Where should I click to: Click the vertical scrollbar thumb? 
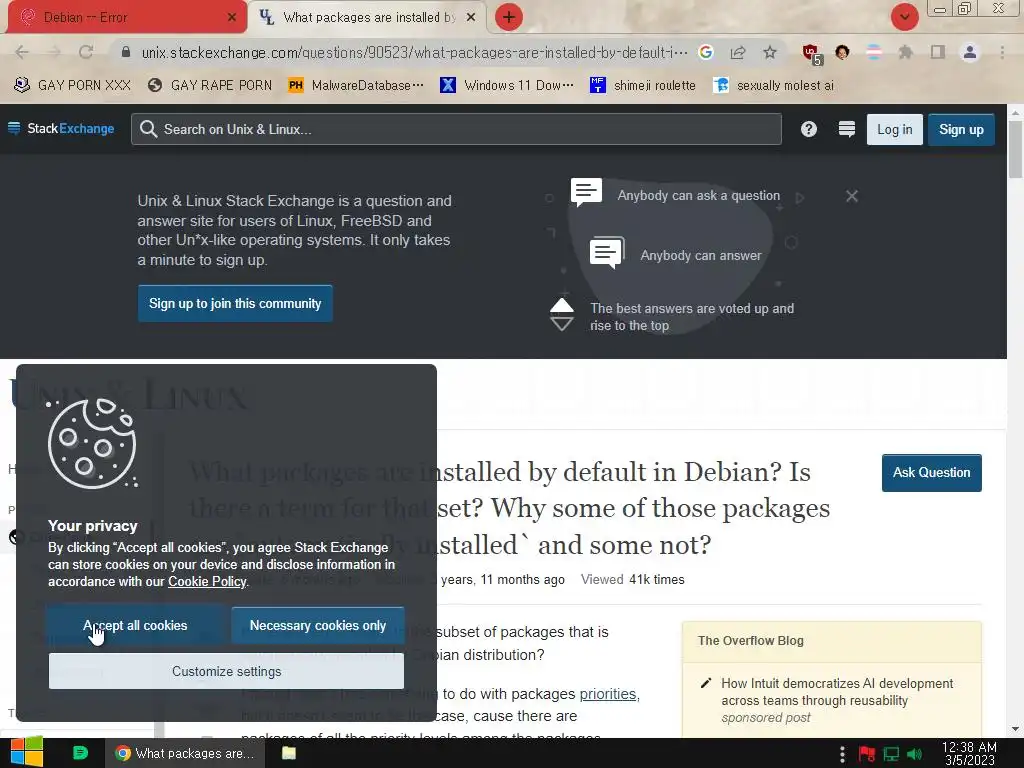[1015, 150]
